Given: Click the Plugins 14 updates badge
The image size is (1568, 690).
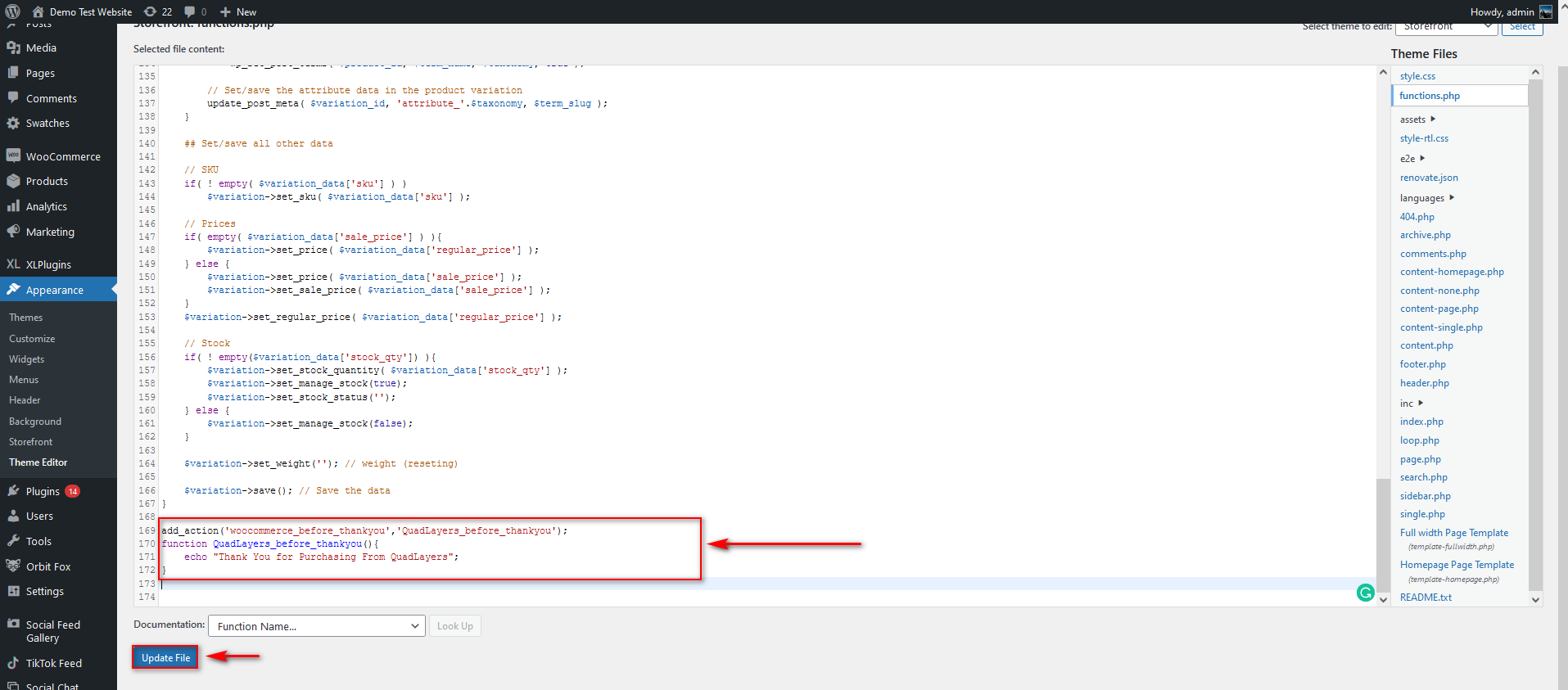Looking at the screenshot, I should pyautogui.click(x=73, y=491).
